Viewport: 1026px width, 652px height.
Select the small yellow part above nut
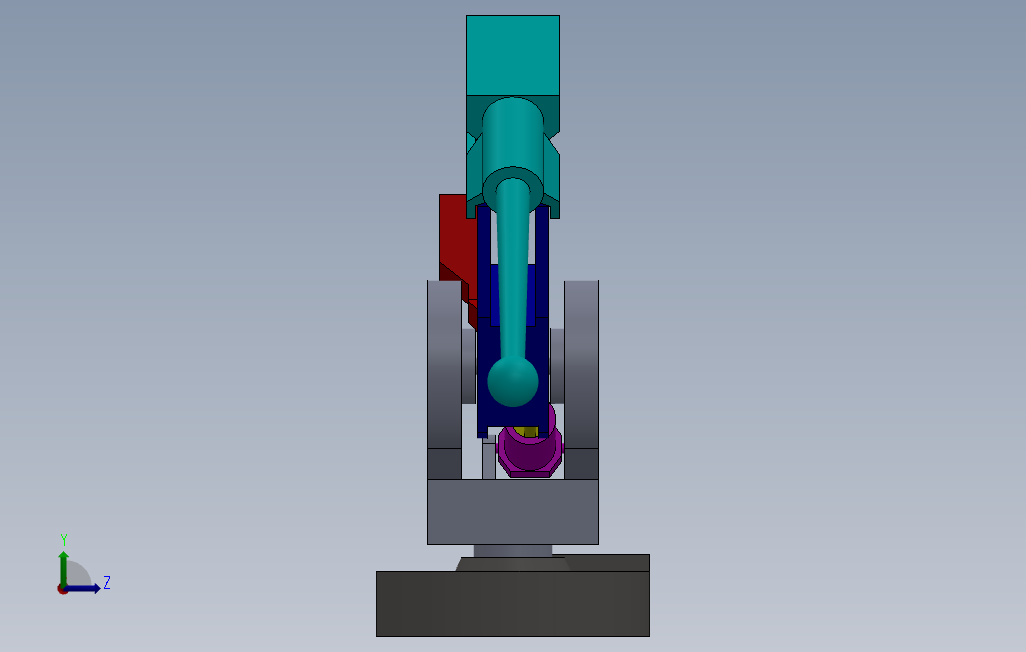point(525,431)
